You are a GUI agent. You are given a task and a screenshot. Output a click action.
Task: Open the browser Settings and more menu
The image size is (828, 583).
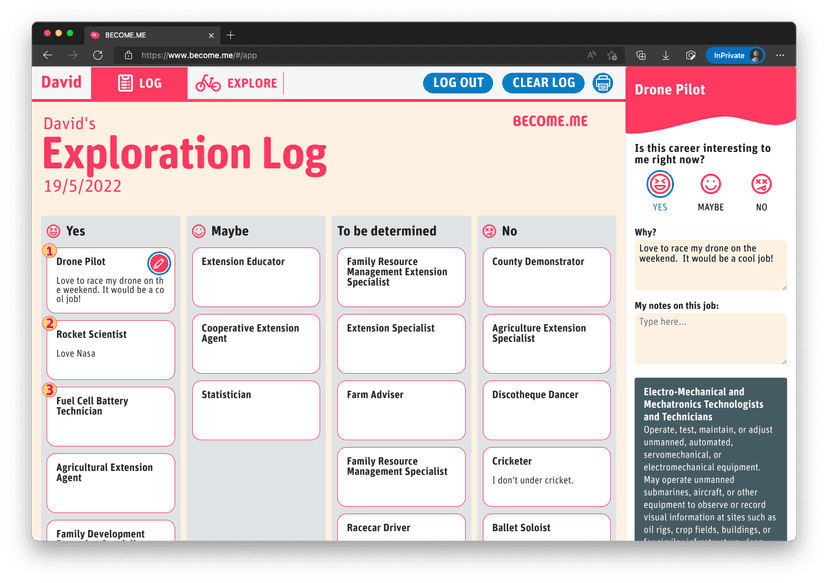780,55
